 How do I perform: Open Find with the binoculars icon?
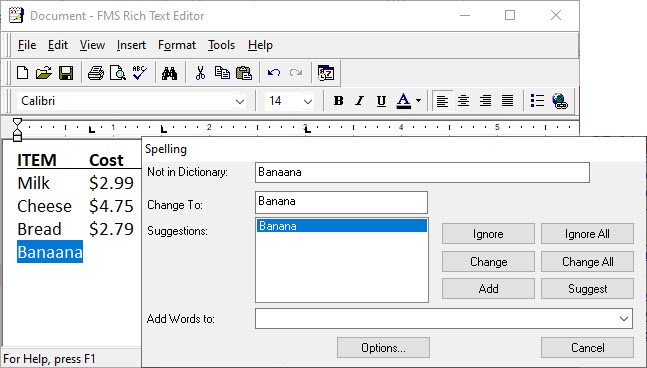[169, 73]
